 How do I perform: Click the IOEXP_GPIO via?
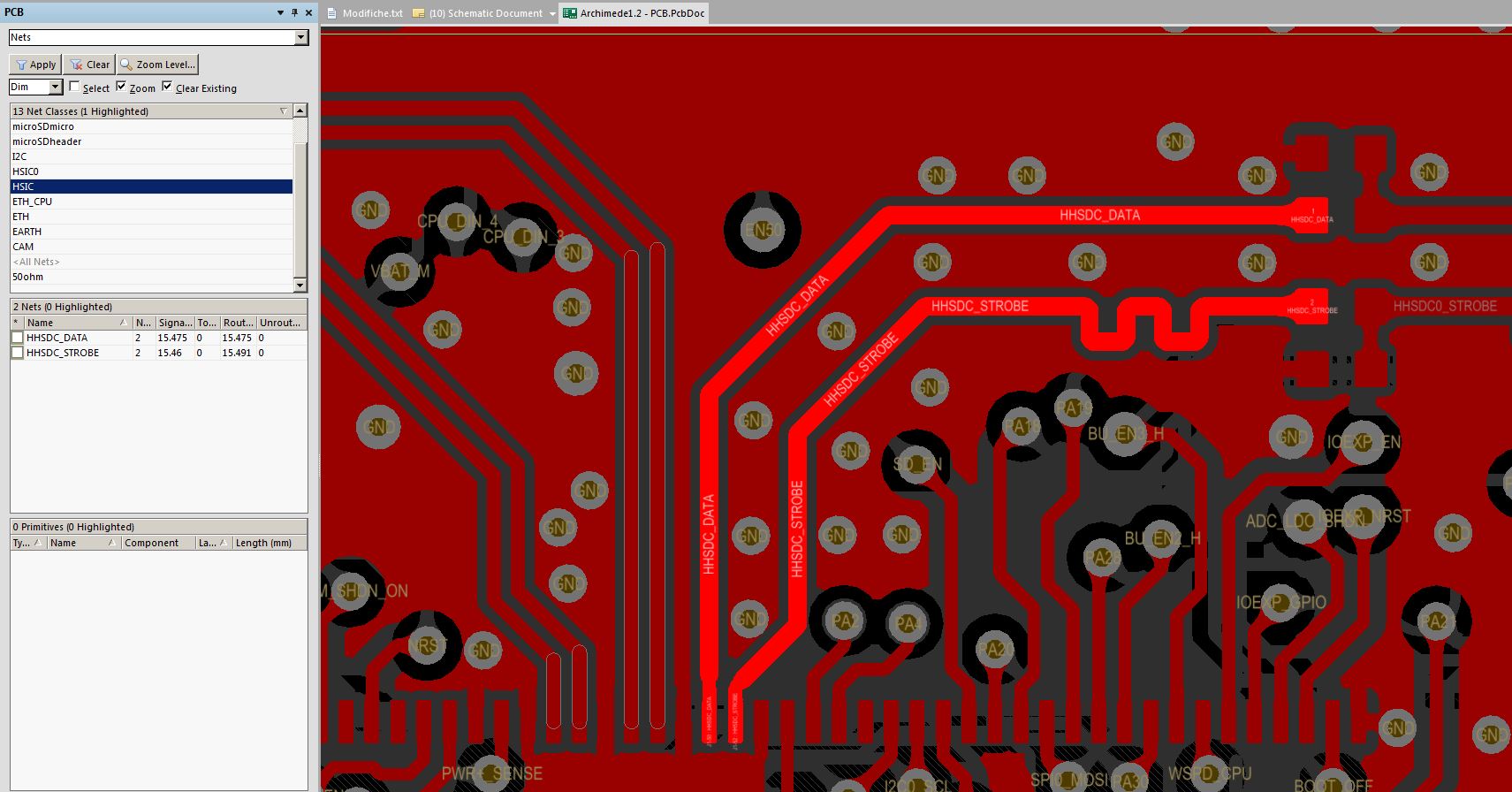click(x=1280, y=602)
